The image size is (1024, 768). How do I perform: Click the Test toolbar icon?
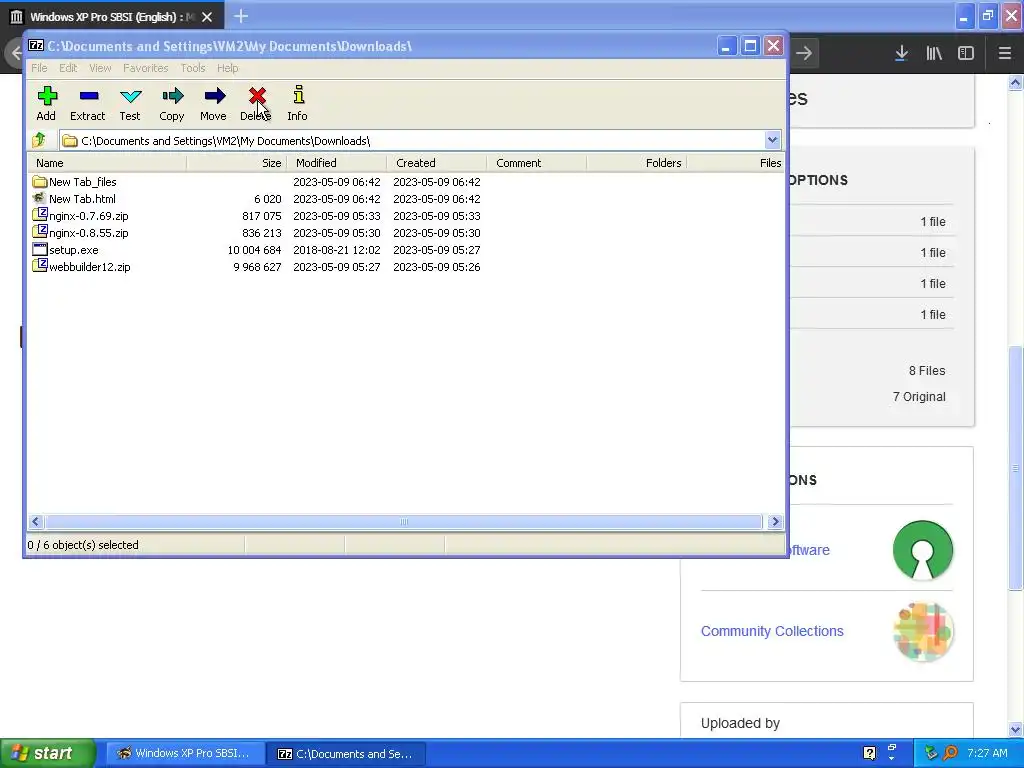click(131, 97)
